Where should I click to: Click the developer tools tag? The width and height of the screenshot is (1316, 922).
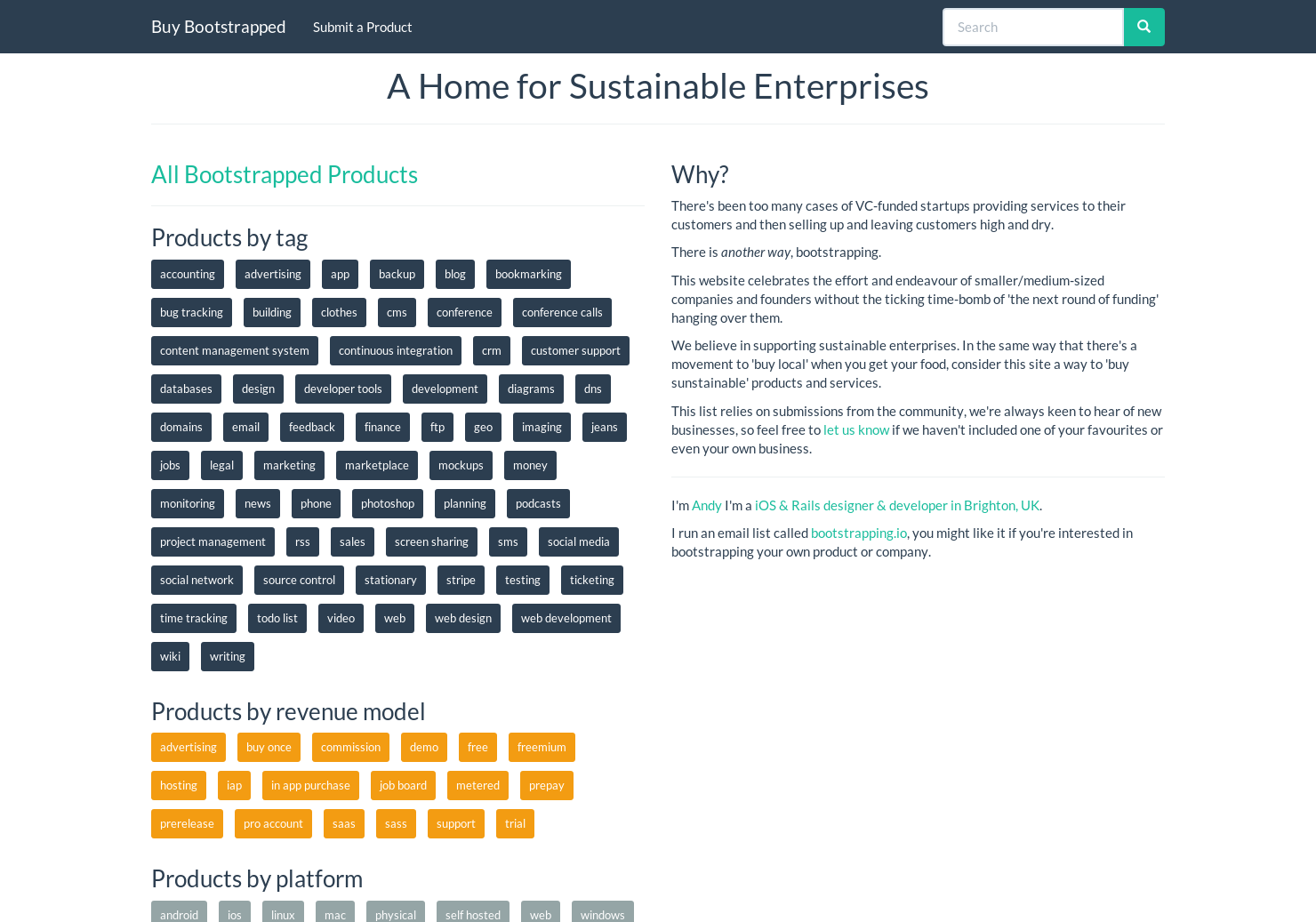coord(342,389)
